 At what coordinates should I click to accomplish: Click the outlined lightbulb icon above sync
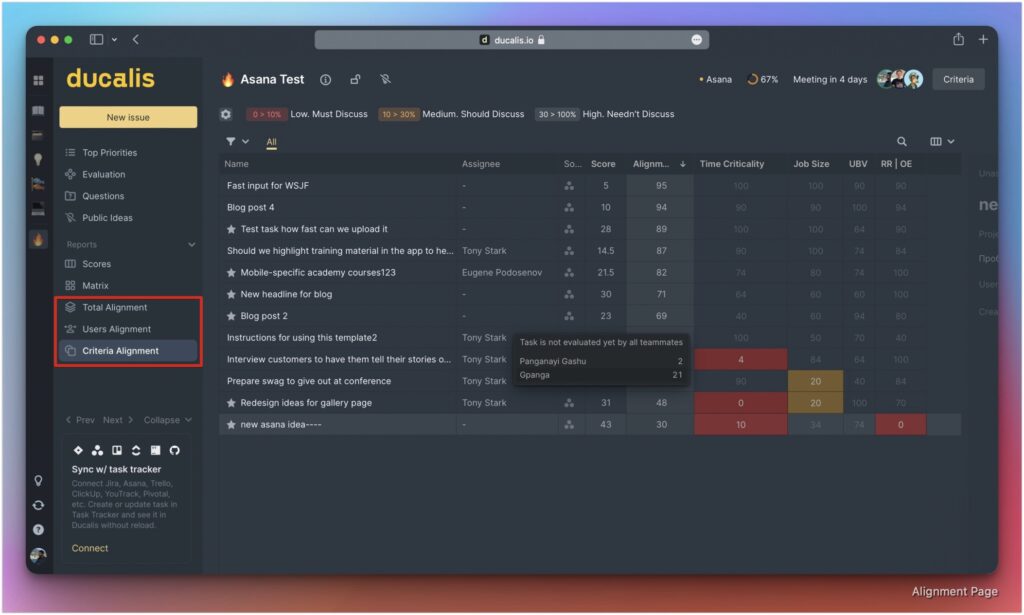39,481
